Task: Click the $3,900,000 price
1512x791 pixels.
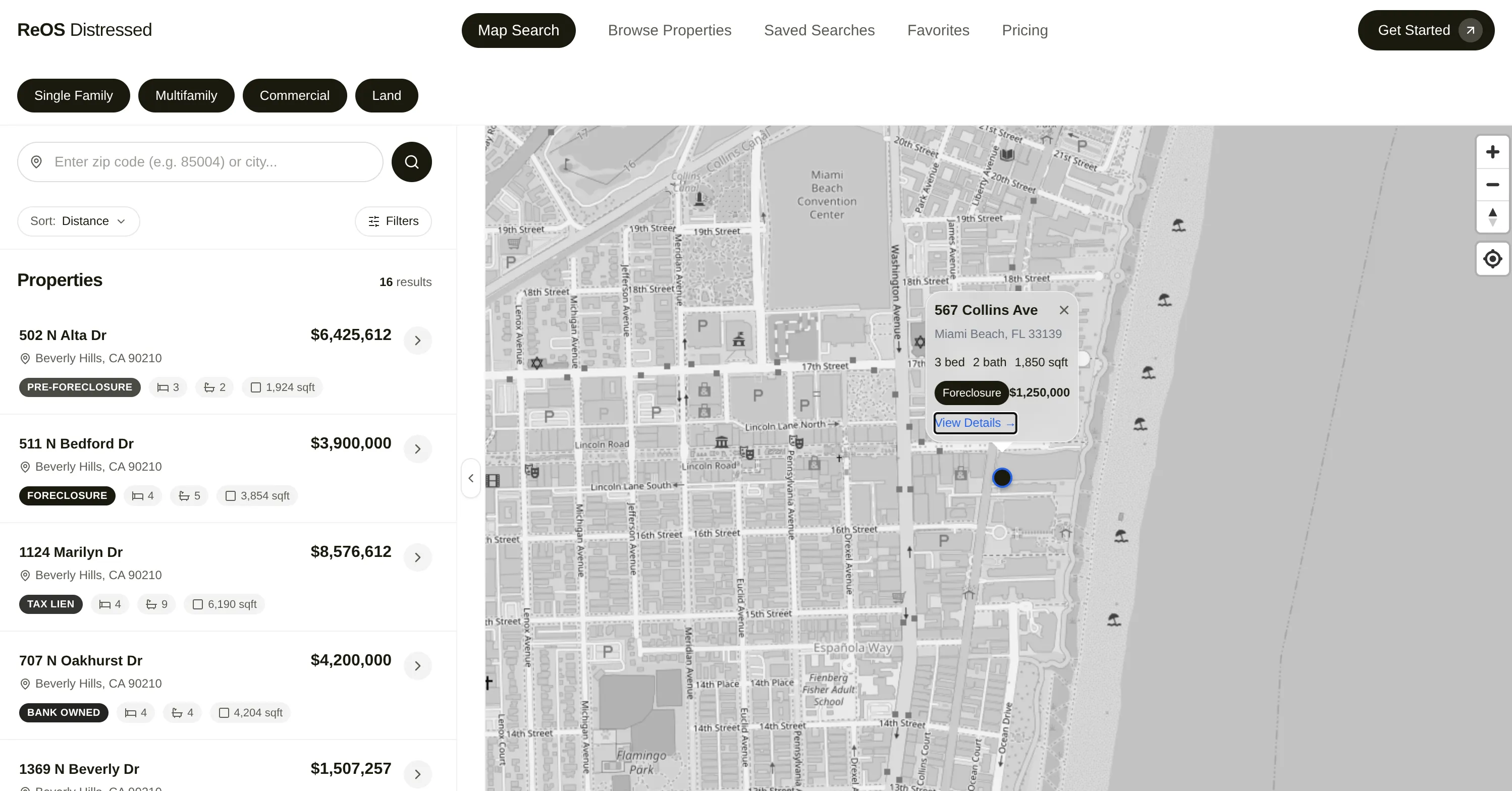Action: click(351, 443)
